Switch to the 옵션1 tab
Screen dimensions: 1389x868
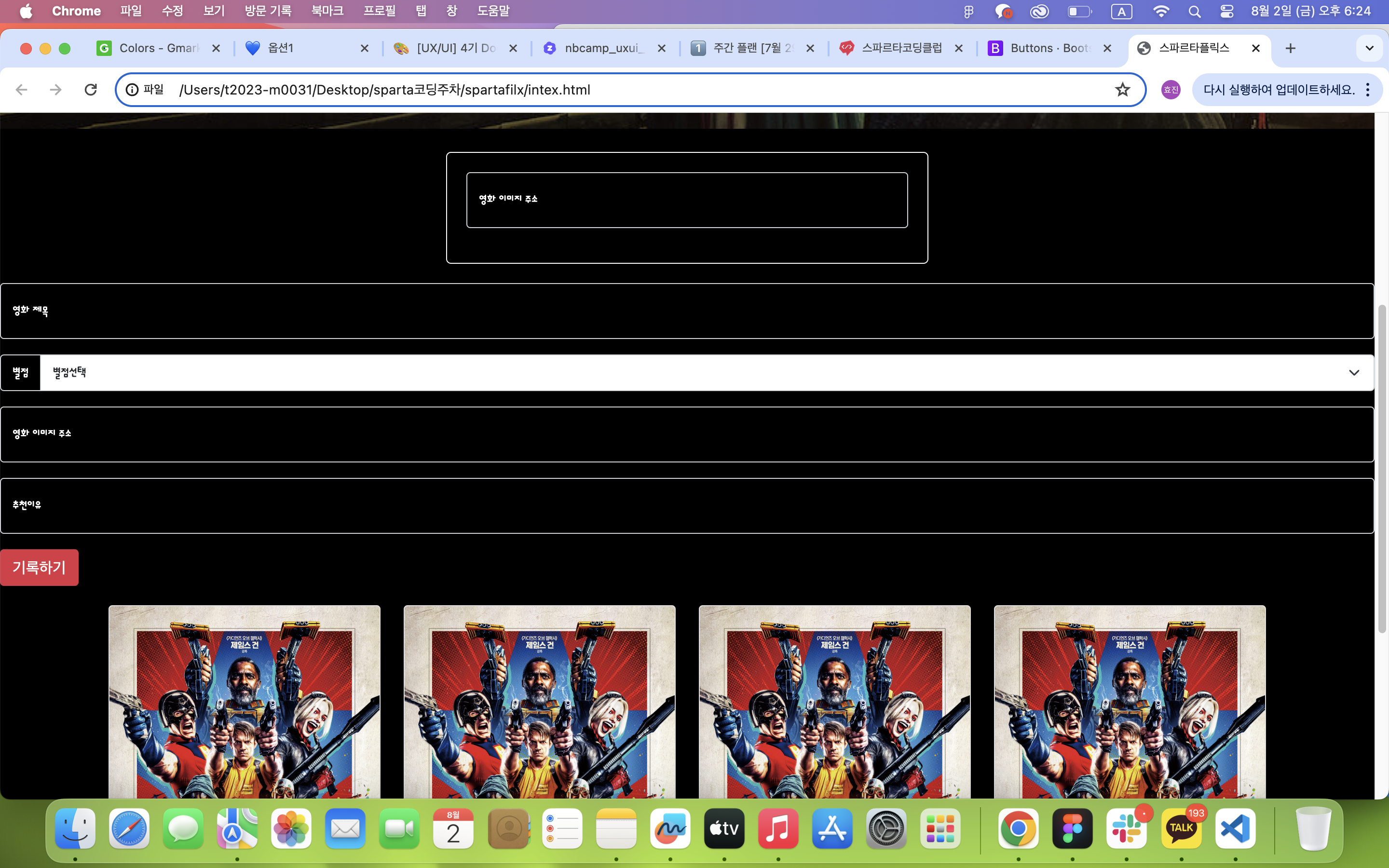pyautogui.click(x=307, y=48)
